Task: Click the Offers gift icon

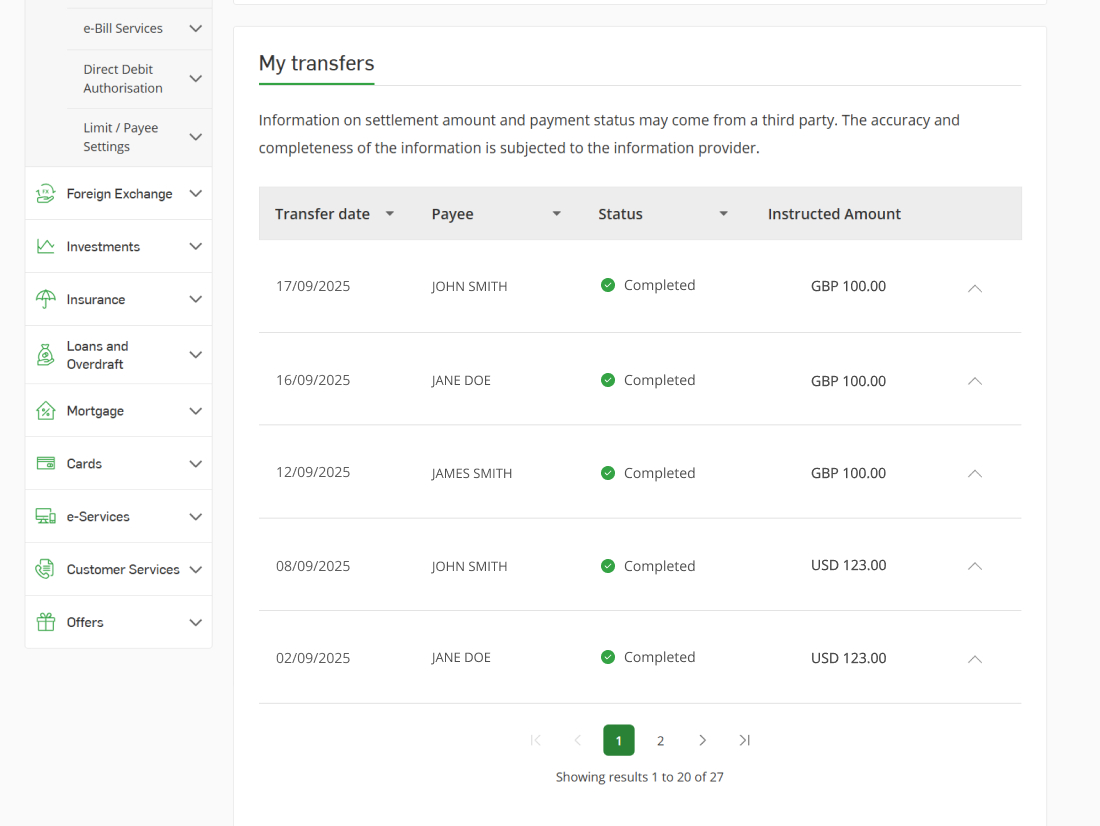Action: pos(45,622)
